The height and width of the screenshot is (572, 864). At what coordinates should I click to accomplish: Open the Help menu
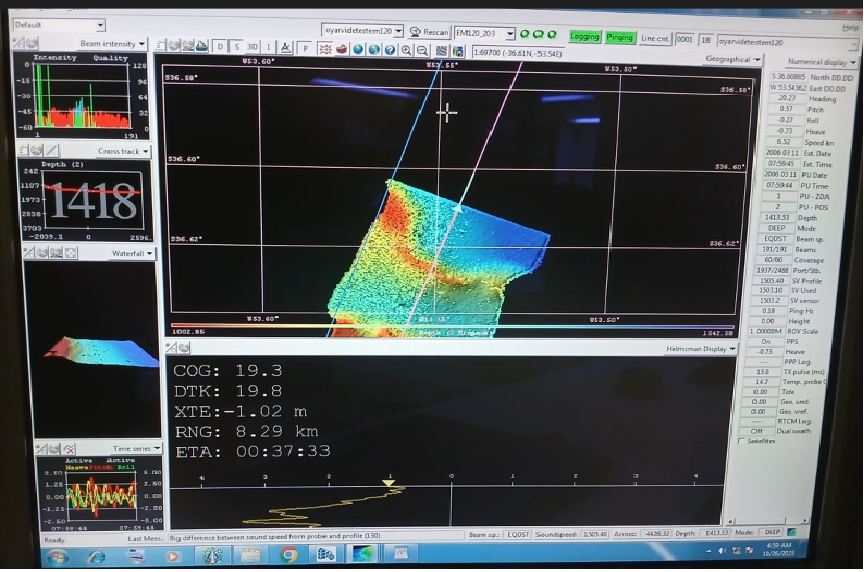[x=849, y=28]
